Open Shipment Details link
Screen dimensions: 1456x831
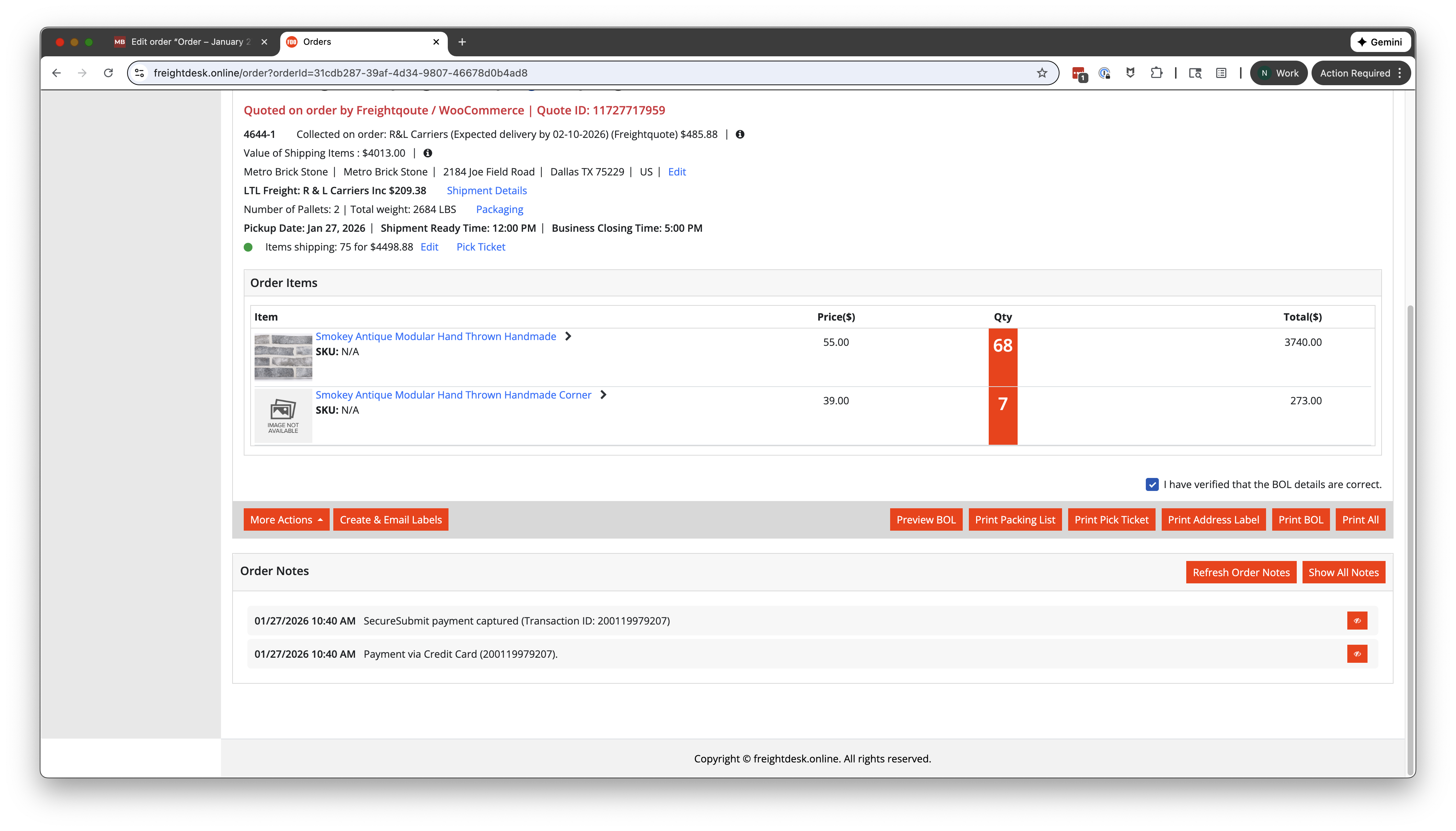coord(486,191)
